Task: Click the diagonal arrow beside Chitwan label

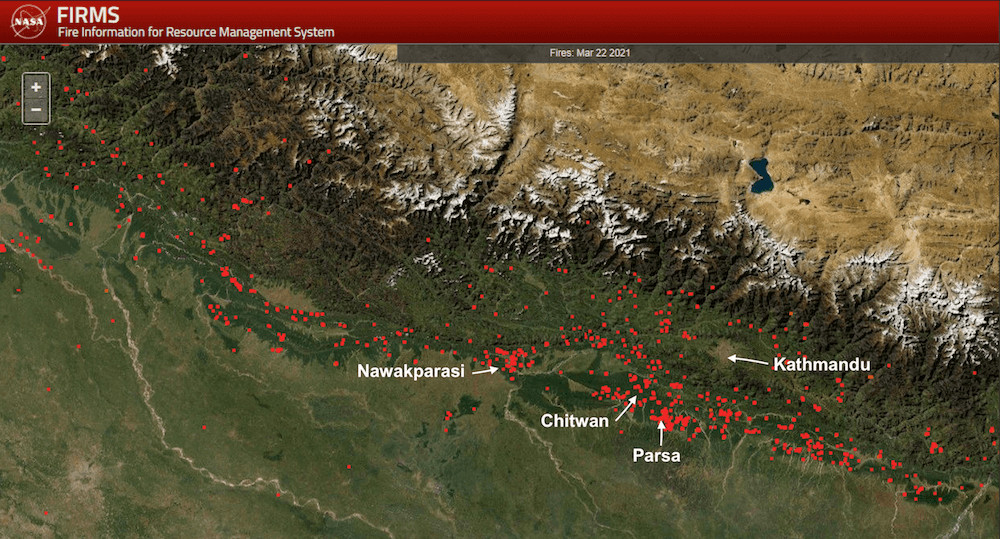Action: click(625, 407)
